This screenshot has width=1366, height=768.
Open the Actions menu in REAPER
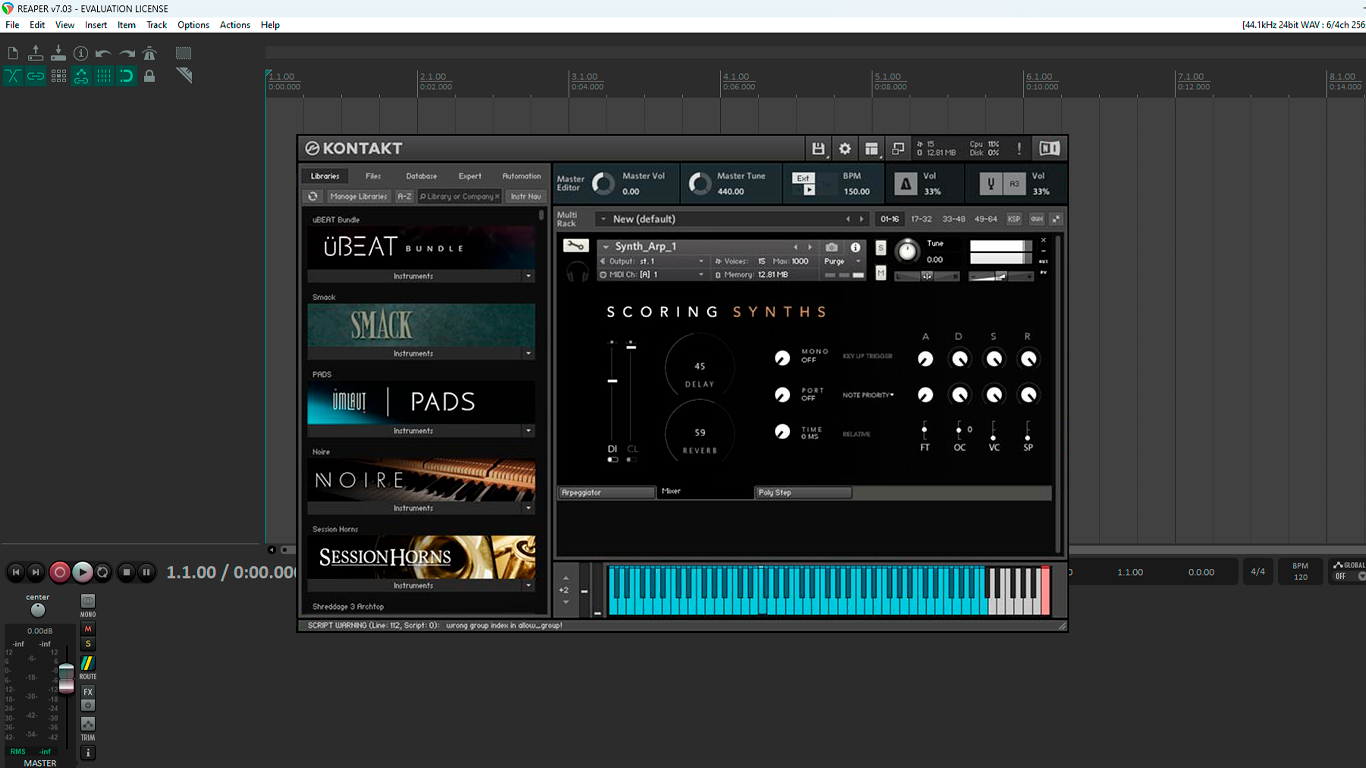(x=235, y=25)
